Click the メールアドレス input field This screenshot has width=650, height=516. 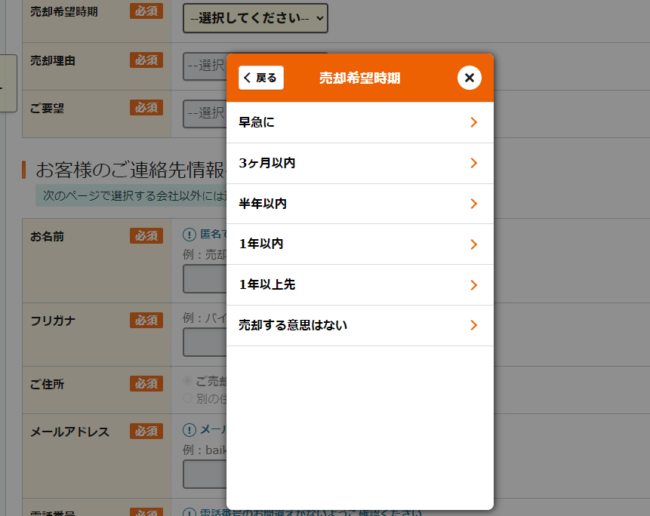(x=205, y=474)
